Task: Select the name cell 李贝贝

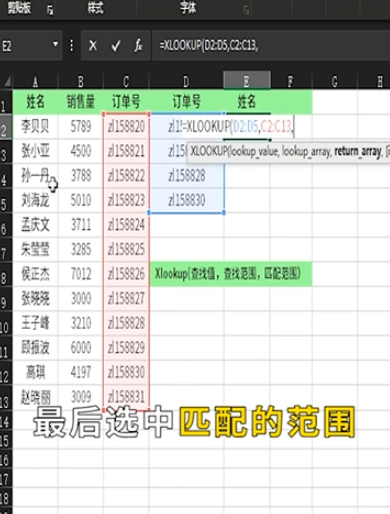Action: point(35,127)
